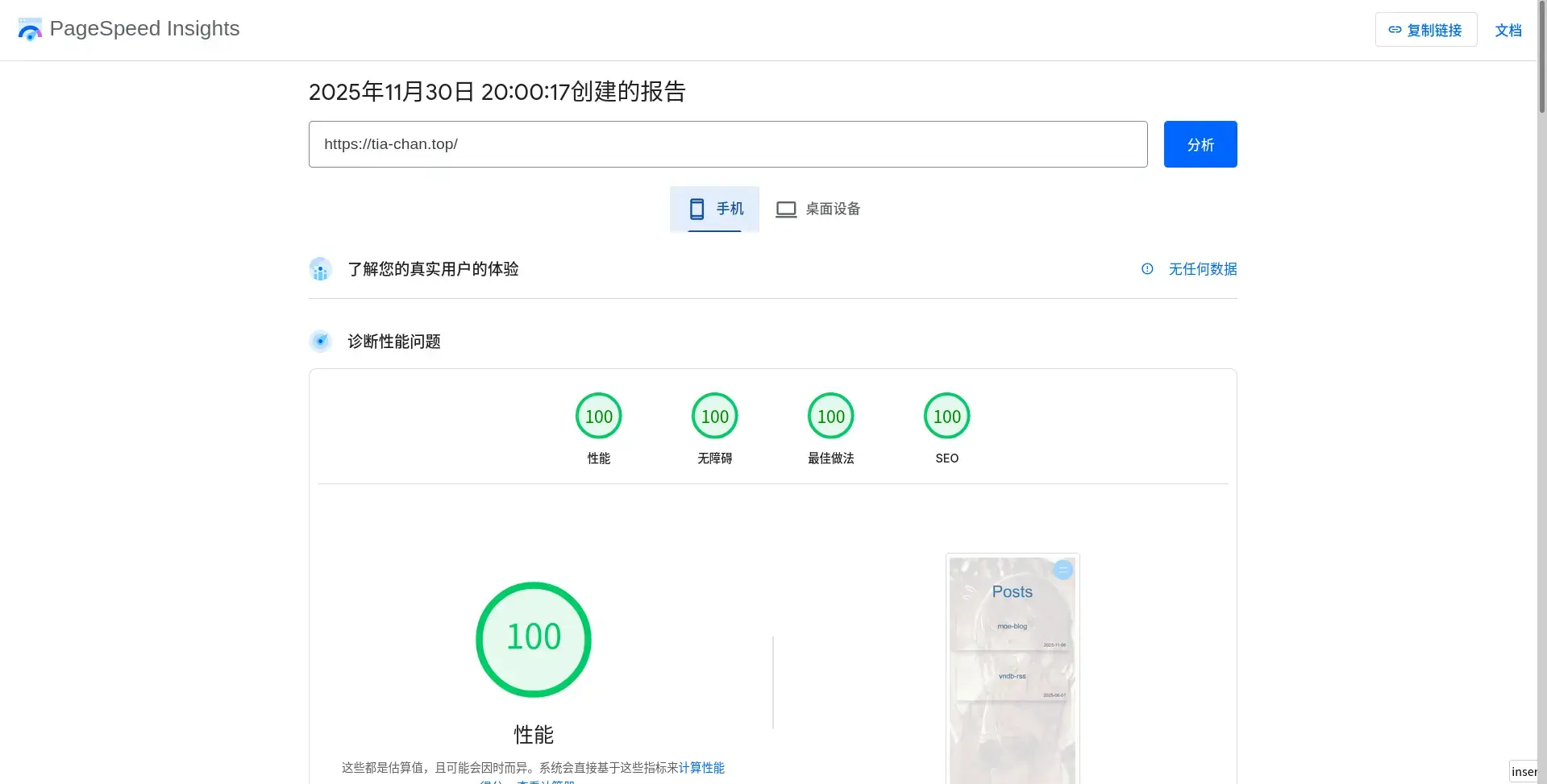
Task: Select the mobile tab (手机)
Action: coord(714,209)
